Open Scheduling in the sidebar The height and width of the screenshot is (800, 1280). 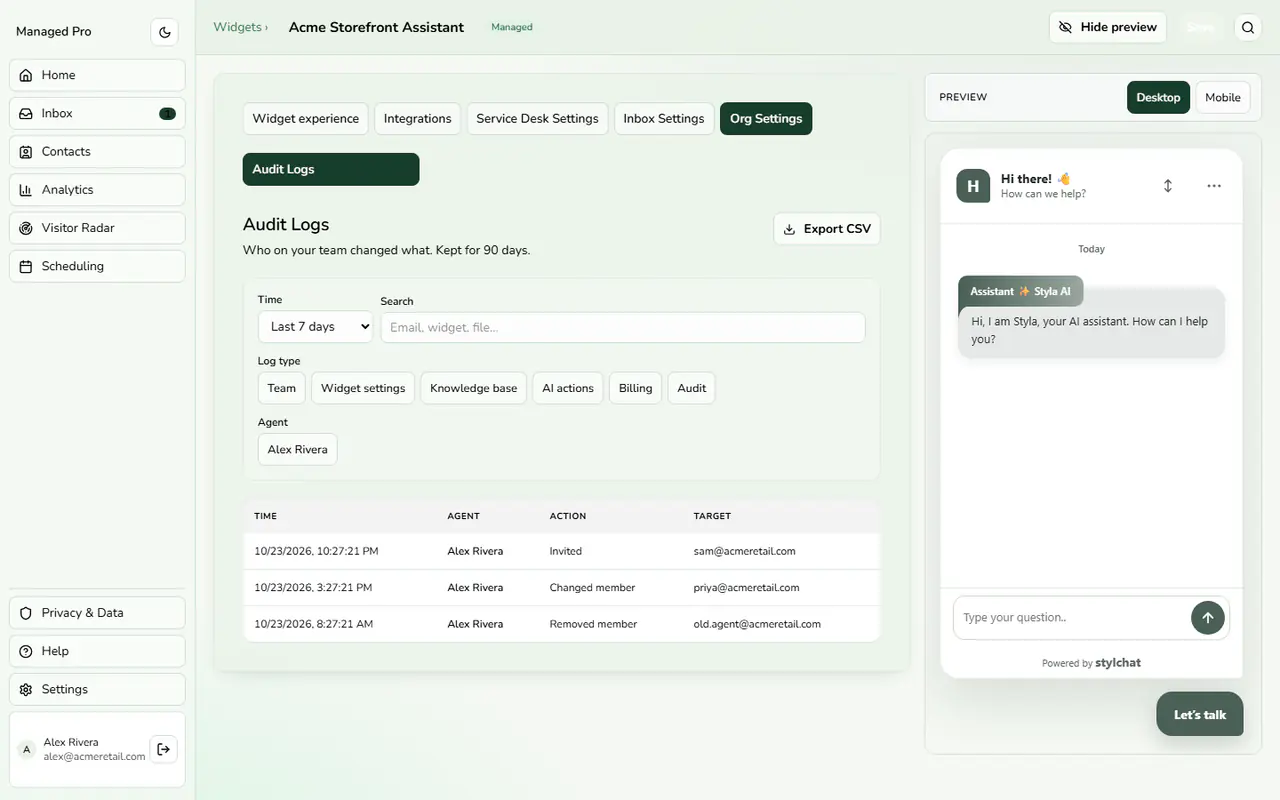[x=97, y=266]
